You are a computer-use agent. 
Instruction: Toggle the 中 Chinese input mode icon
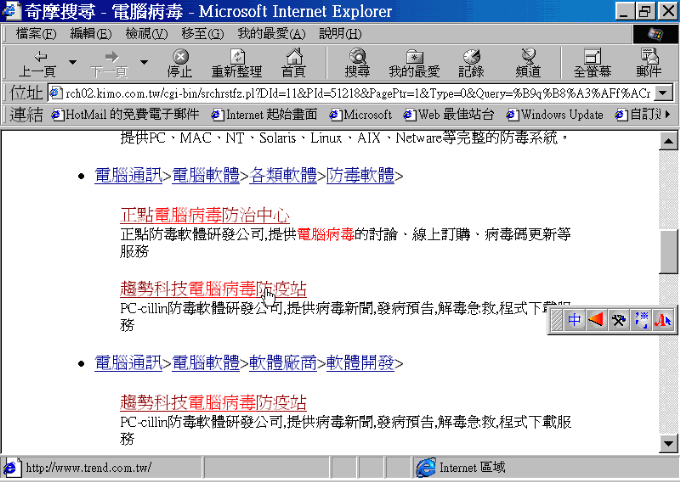pos(575,320)
